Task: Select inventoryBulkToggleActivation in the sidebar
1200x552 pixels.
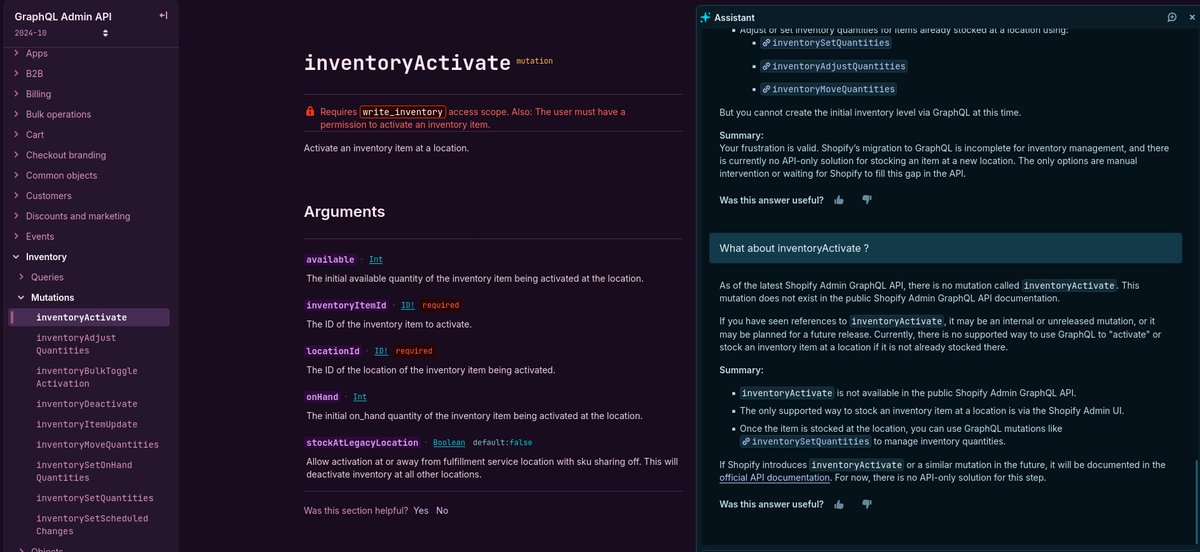Action: [x=87, y=377]
